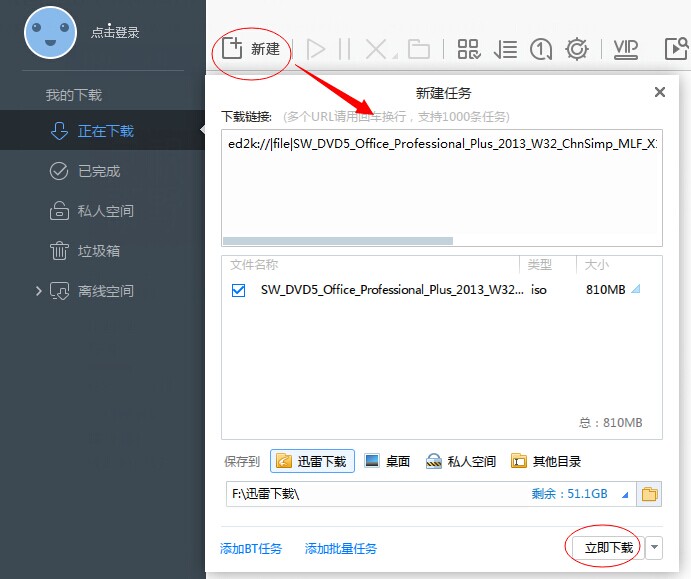Open the settings gear icon in toolbar
The width and height of the screenshot is (691, 579).
(576, 49)
